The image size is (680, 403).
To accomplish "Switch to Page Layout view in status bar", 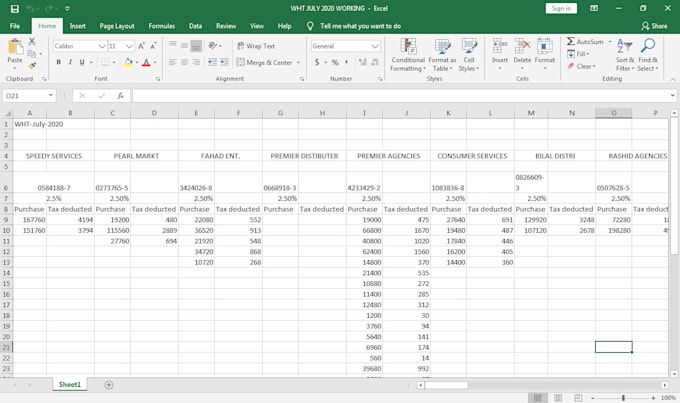I will pyautogui.click(x=558, y=398).
